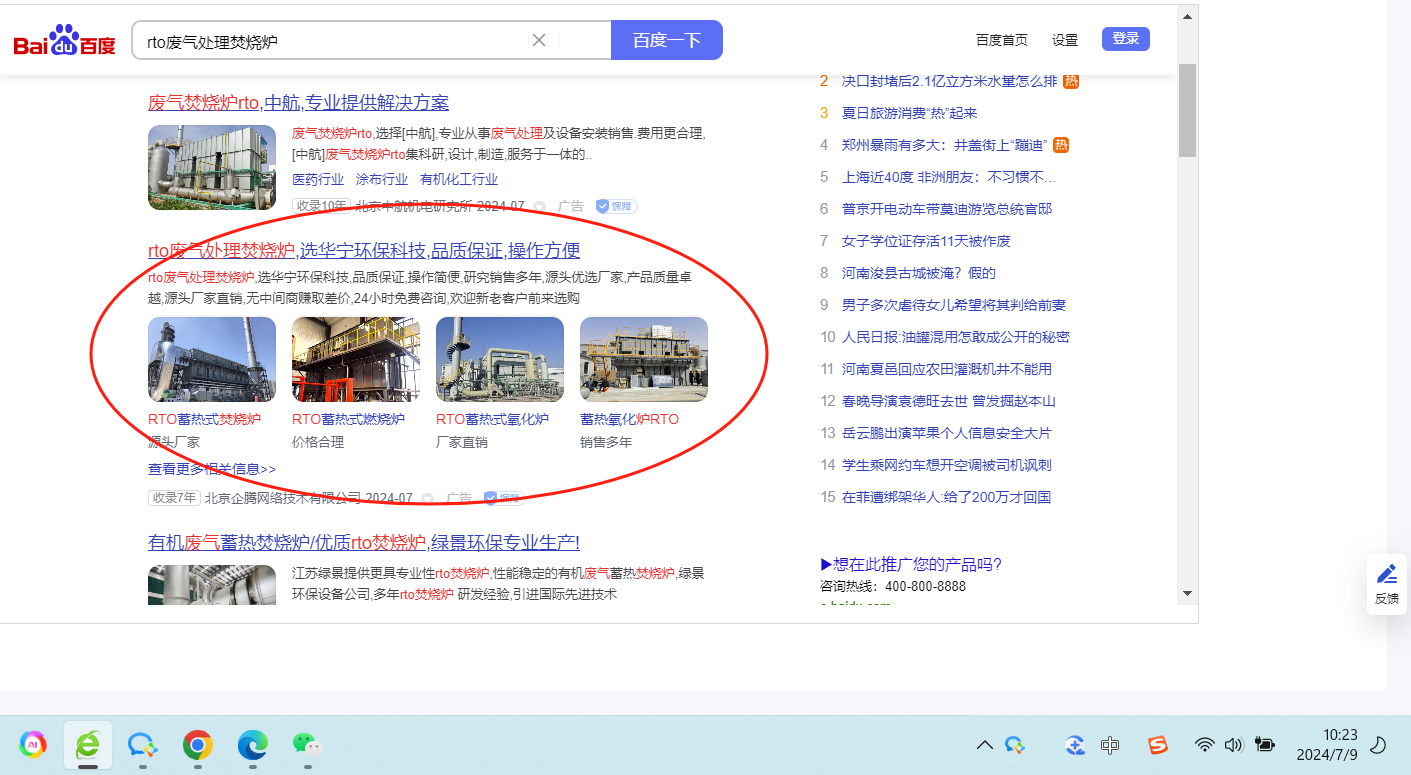Viewport: 1411px width, 775px height.
Task: Open the RTO蓄热式燃烧炉 product thumbnail
Action: (x=355, y=359)
